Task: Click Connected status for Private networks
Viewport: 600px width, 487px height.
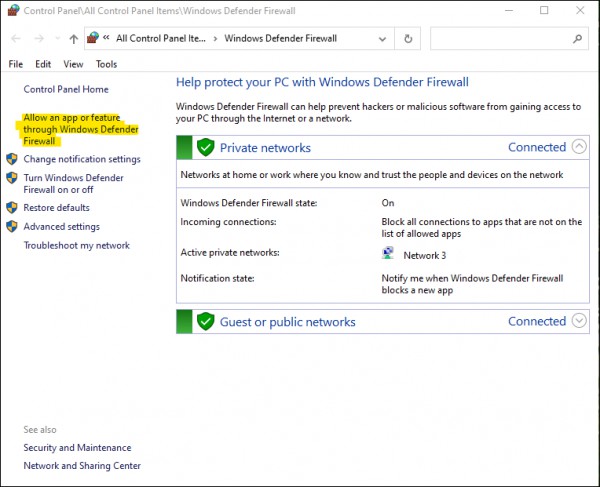Action: (537, 147)
